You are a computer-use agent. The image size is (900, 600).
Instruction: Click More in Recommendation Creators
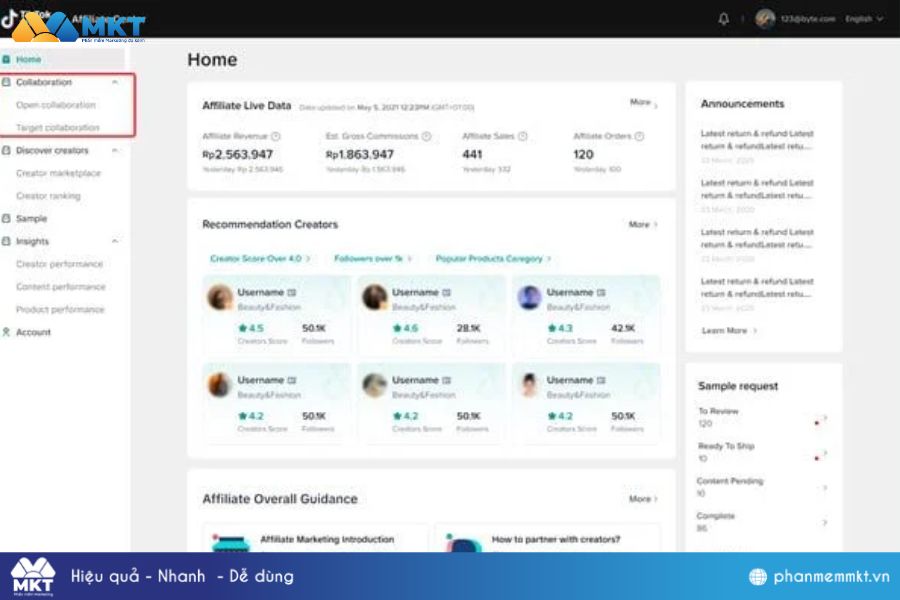point(643,224)
